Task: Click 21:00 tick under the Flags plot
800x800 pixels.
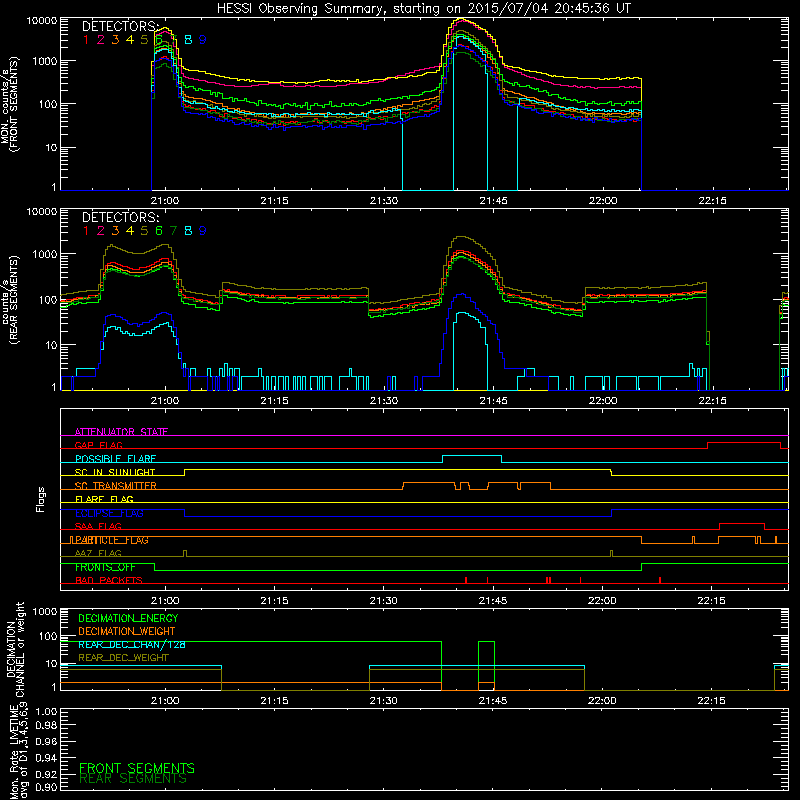Action: 165,601
